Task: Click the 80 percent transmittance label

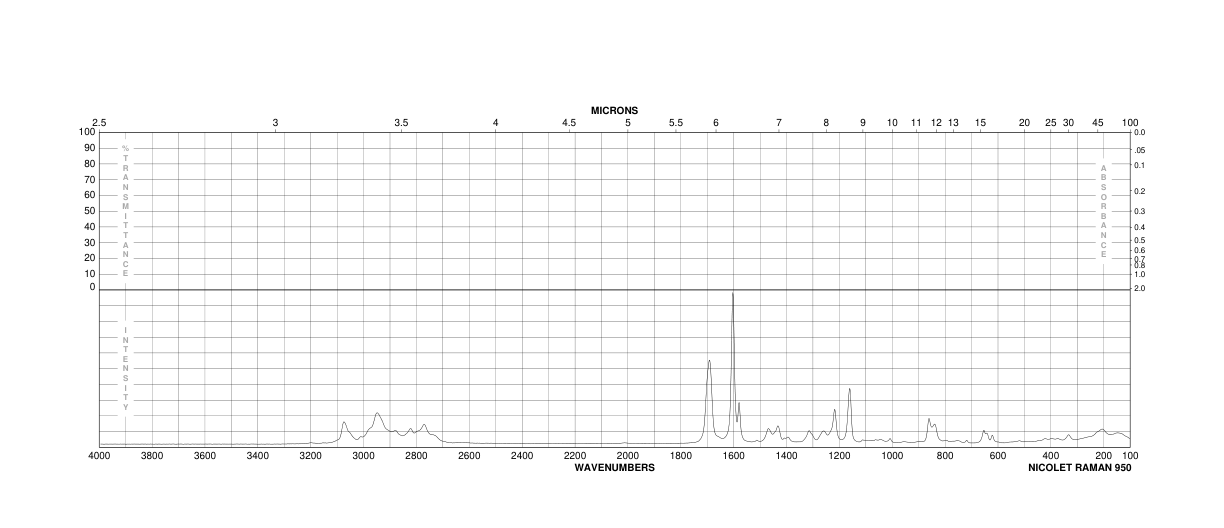Action: tap(89, 164)
